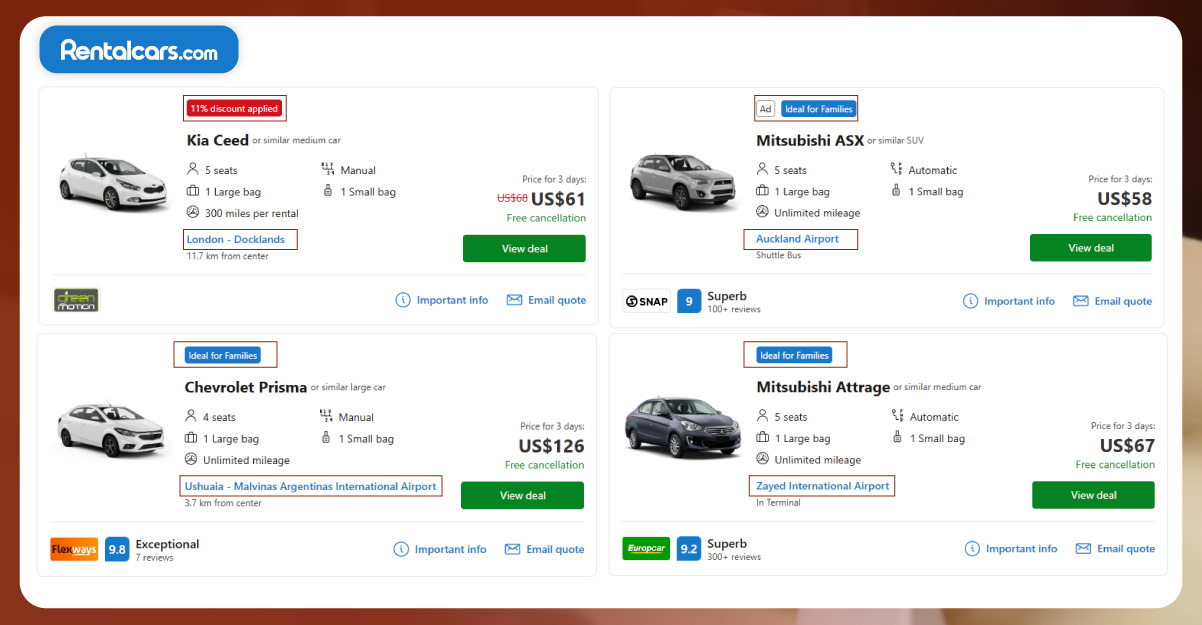Open the Rentalcars.com logo
Screen dimensions: 1202x625
[x=138, y=48]
